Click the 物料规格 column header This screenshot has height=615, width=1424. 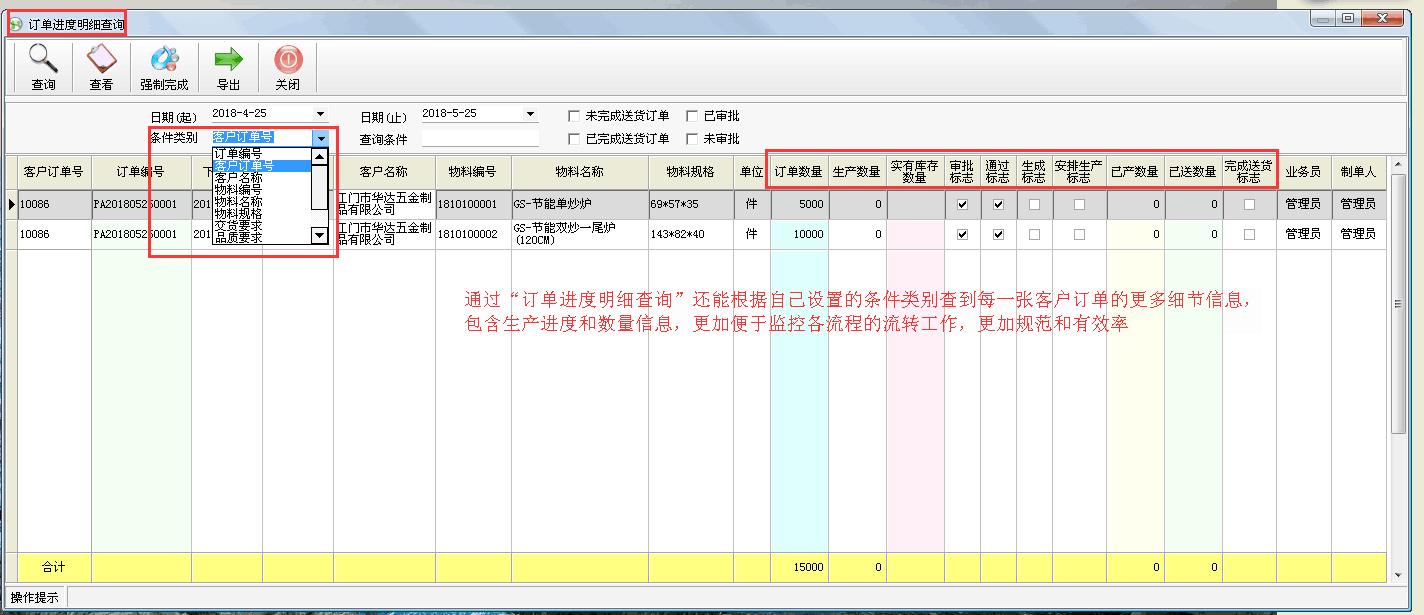(x=690, y=172)
